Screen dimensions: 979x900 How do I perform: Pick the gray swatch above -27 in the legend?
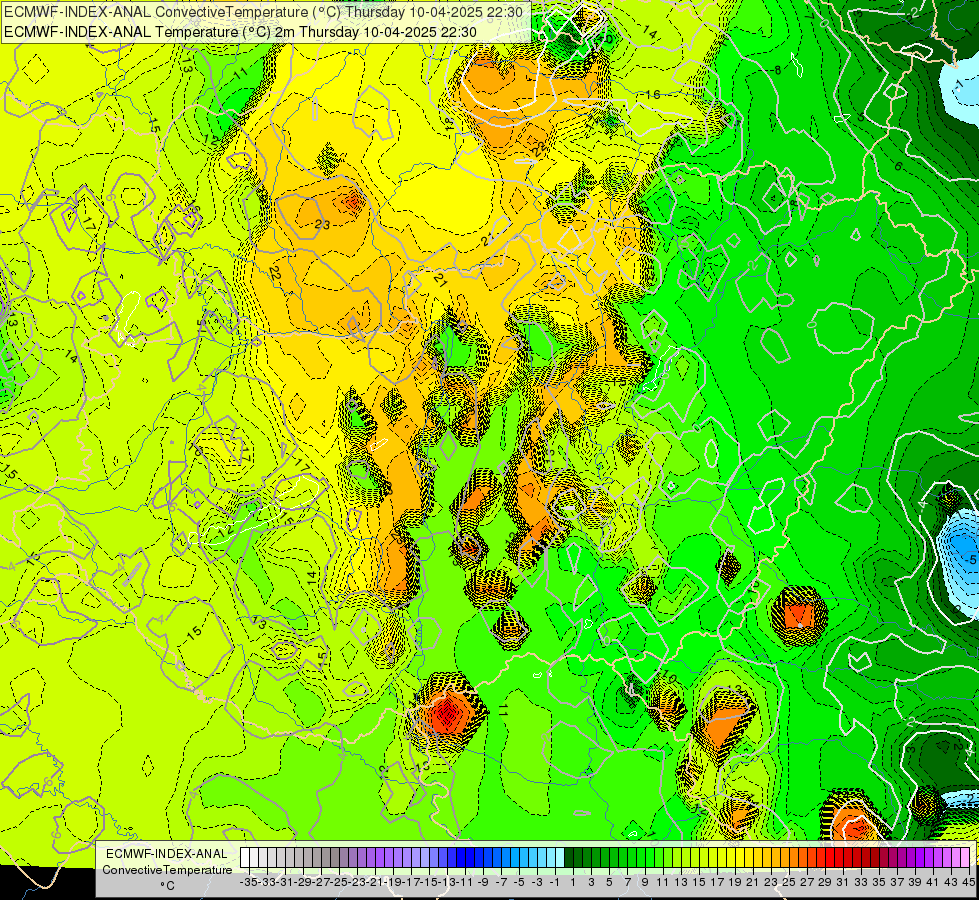pyautogui.click(x=317, y=857)
